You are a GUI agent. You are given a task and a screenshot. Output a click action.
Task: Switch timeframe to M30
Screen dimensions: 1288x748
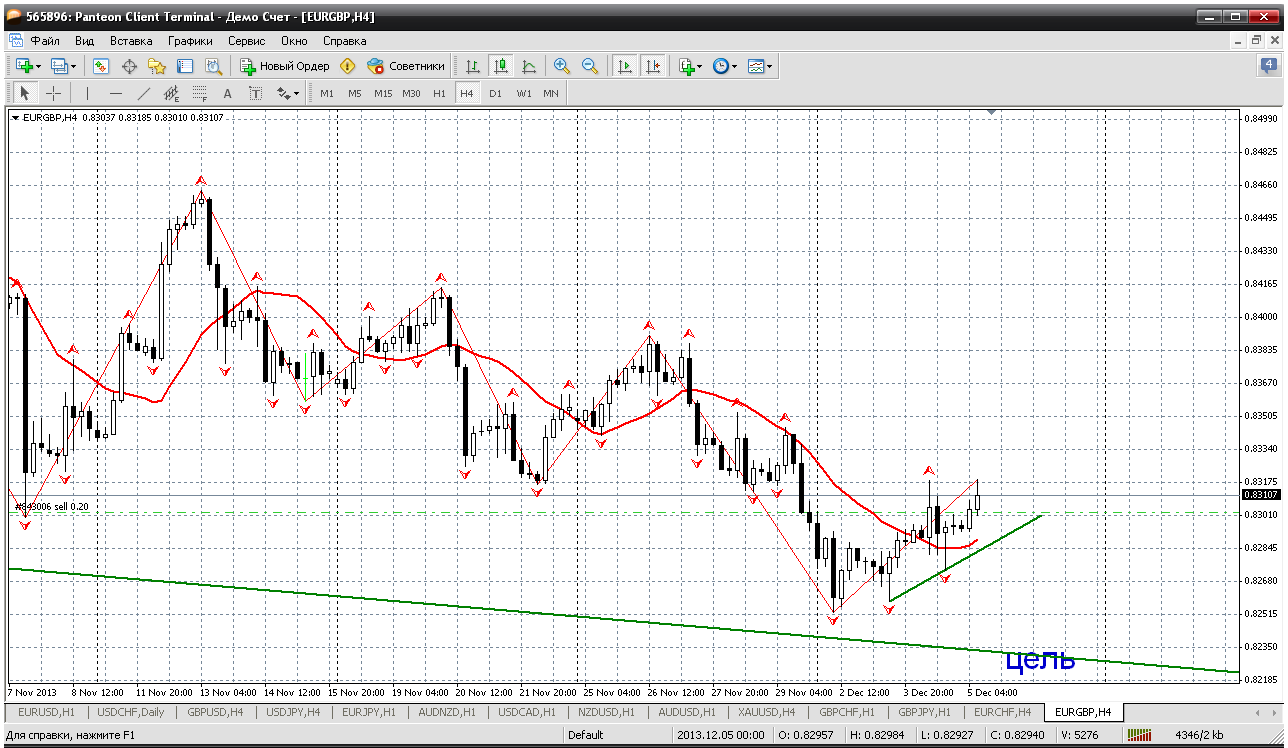(x=411, y=93)
